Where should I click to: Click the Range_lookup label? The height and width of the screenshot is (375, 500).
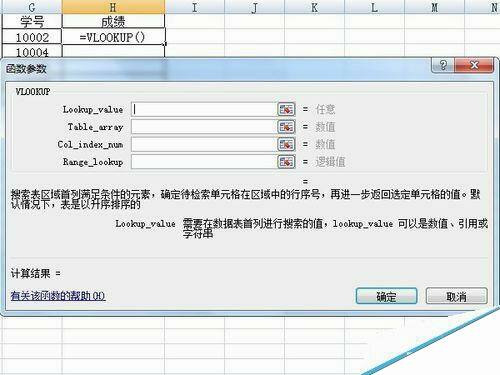point(93,162)
